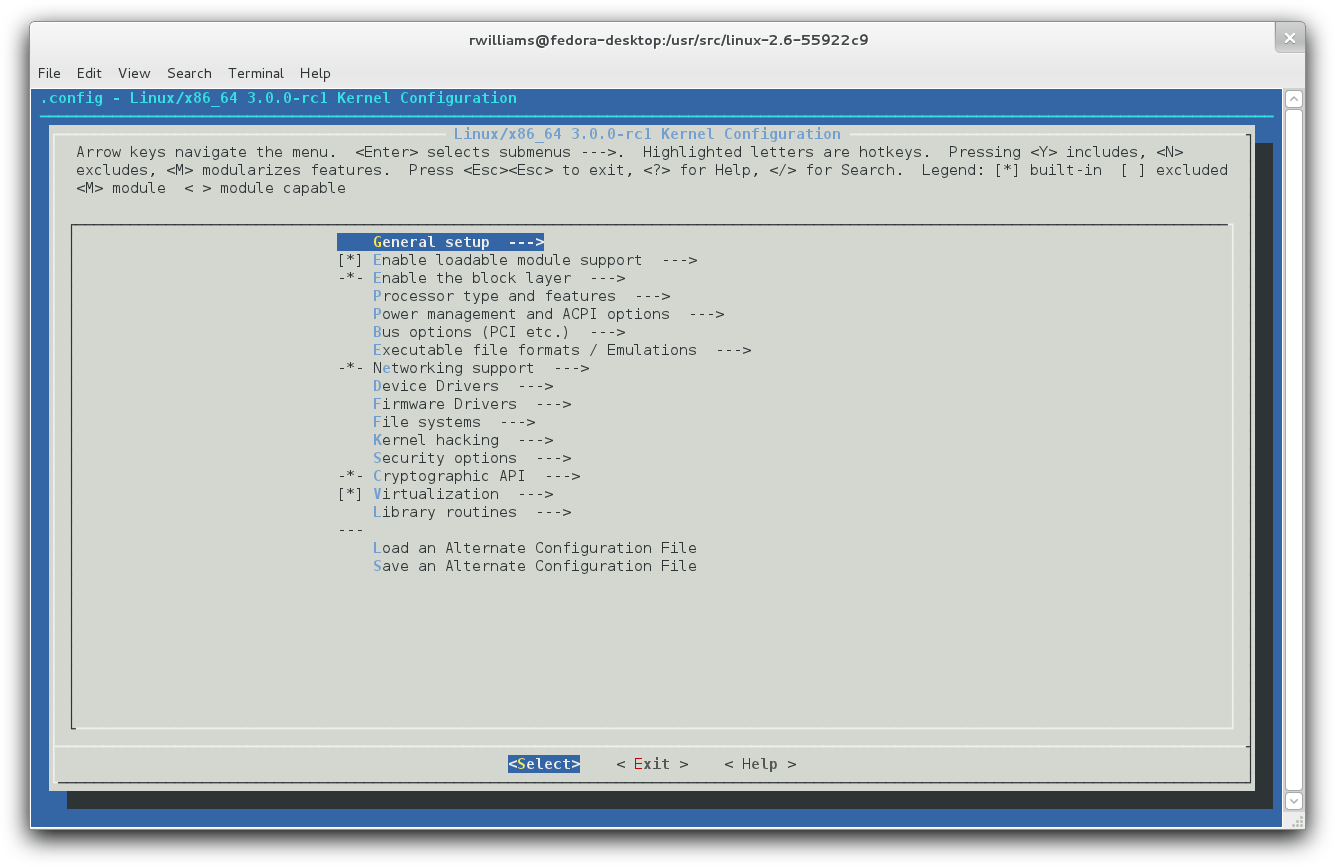The image size is (1335, 867).
Task: Open Security options submenu
Action: [472, 458]
